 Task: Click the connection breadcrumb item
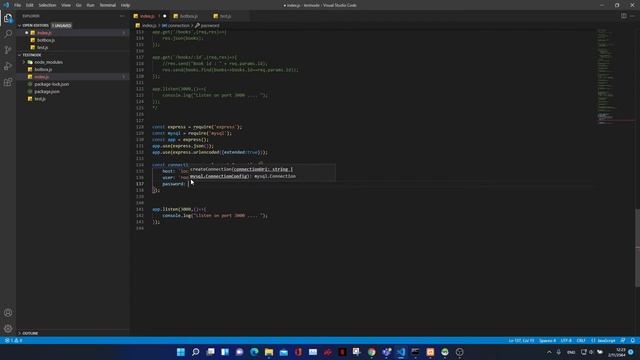click(176, 25)
